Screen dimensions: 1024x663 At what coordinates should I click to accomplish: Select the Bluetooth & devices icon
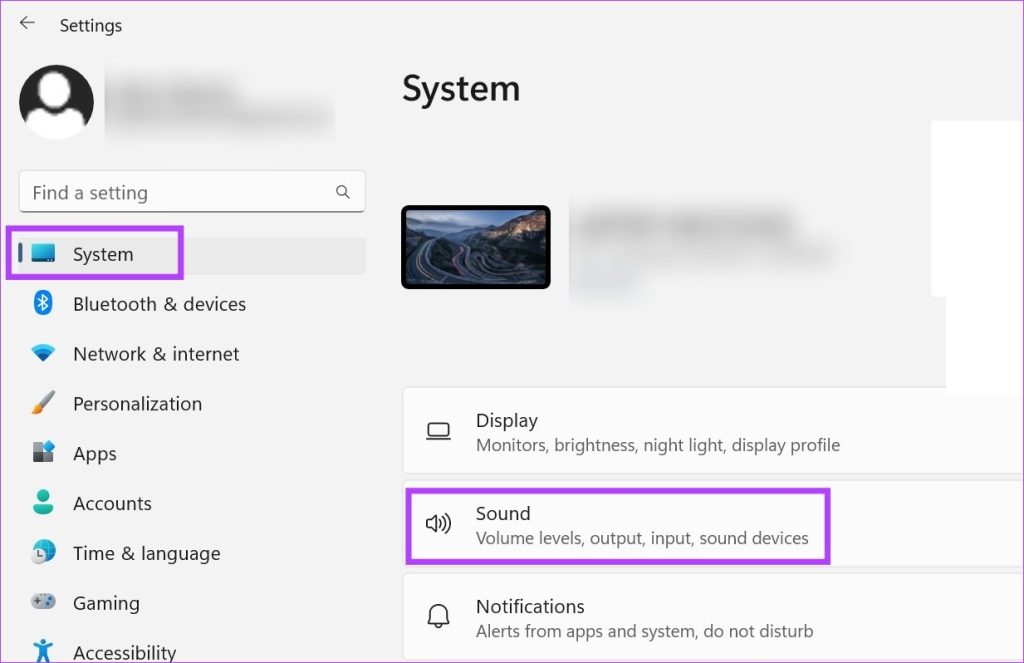pos(44,304)
